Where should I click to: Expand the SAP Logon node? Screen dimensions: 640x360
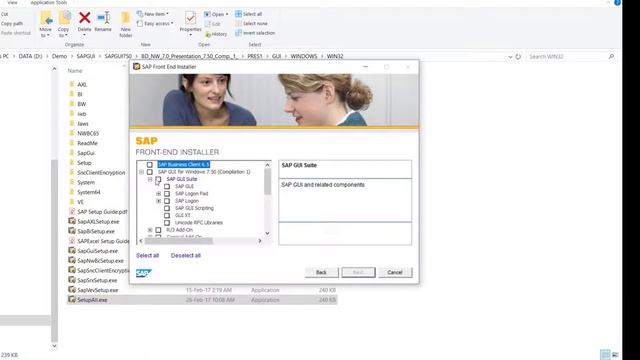pos(158,201)
